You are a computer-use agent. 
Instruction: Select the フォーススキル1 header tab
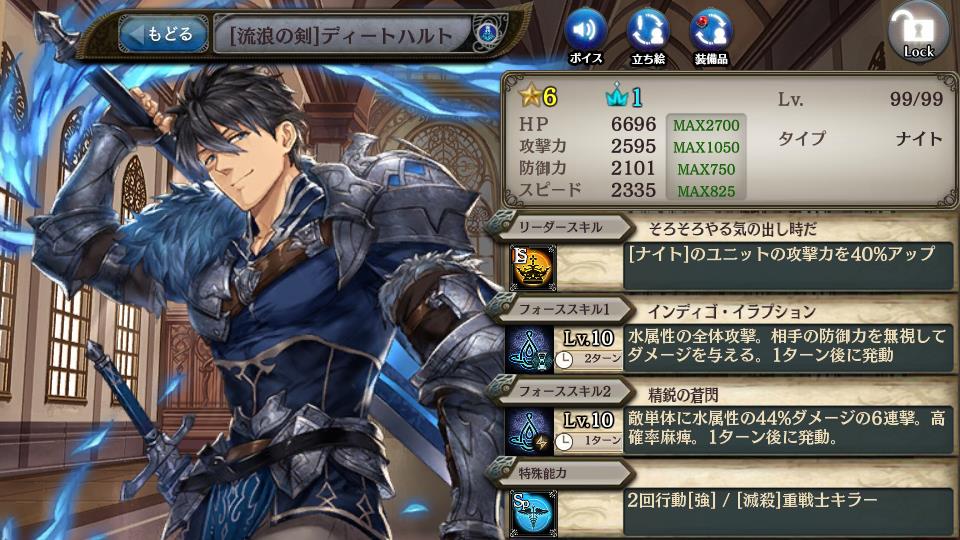561,309
